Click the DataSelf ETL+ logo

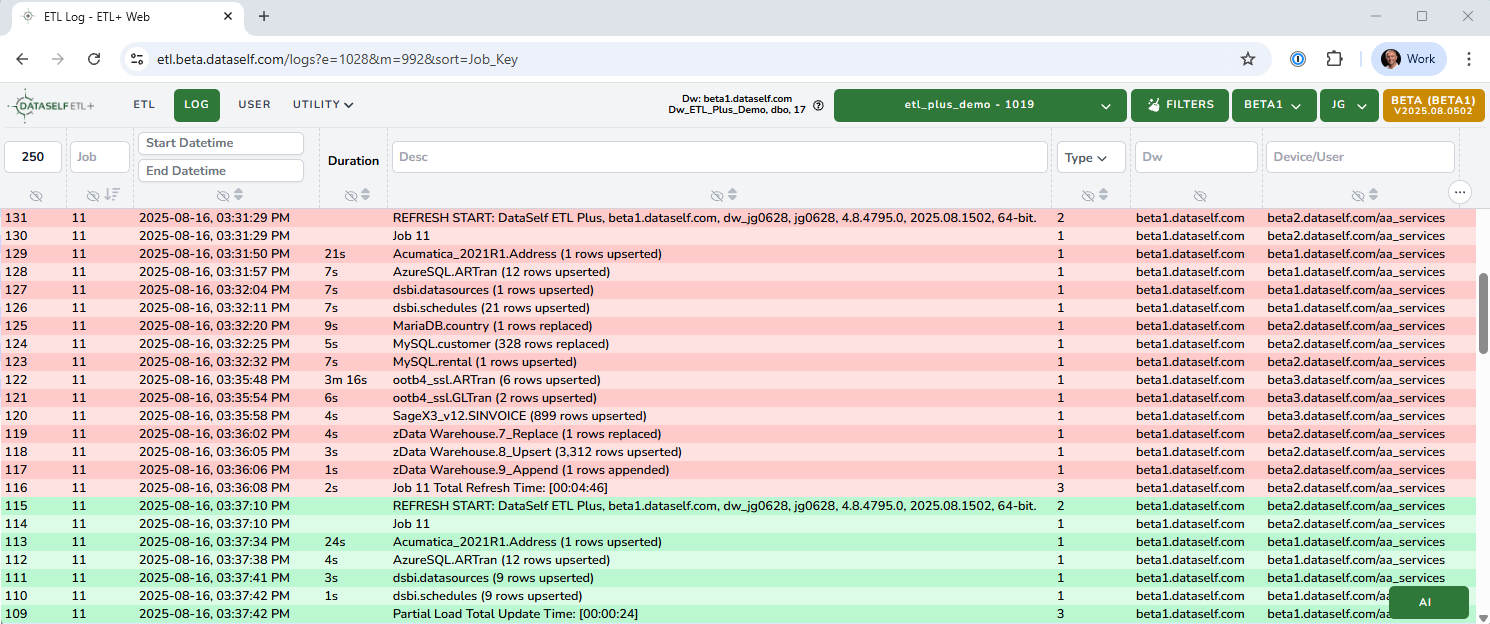coord(51,105)
